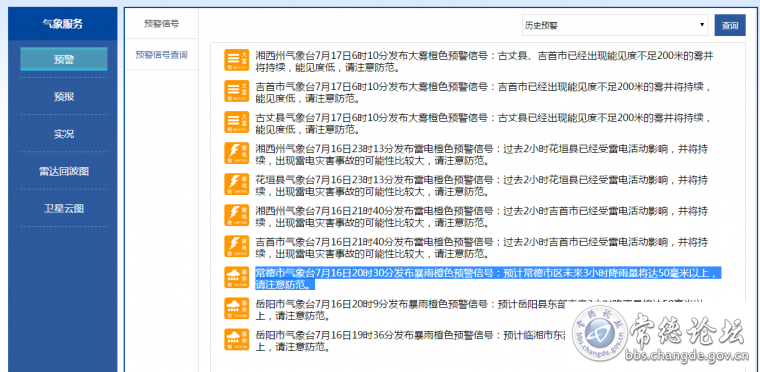Click rainstorm icon for 岳阳市 20时9分 alert
This screenshot has width=760, height=372.
click(x=237, y=308)
